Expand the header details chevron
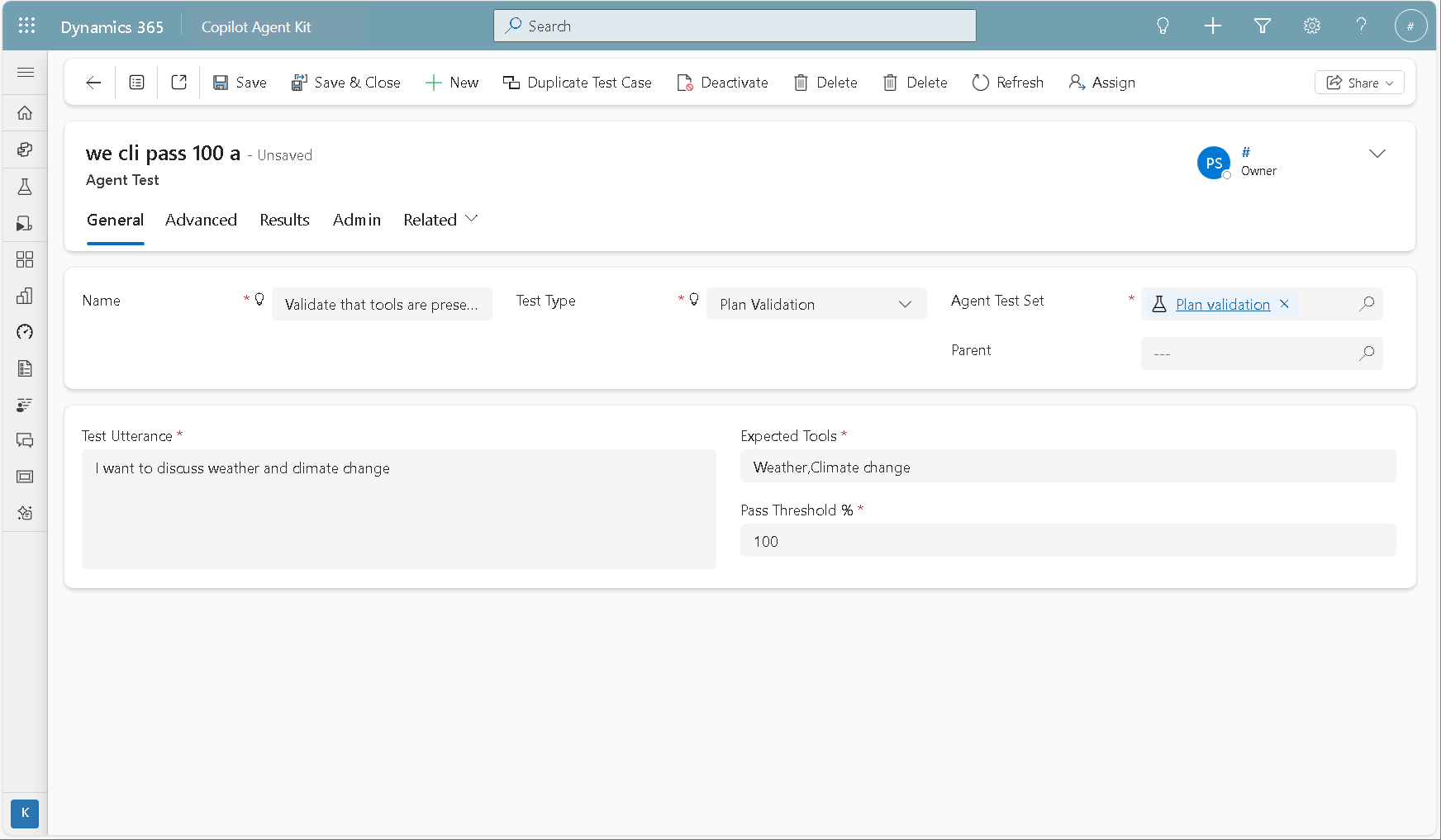The height and width of the screenshot is (840, 1441). coord(1377,154)
